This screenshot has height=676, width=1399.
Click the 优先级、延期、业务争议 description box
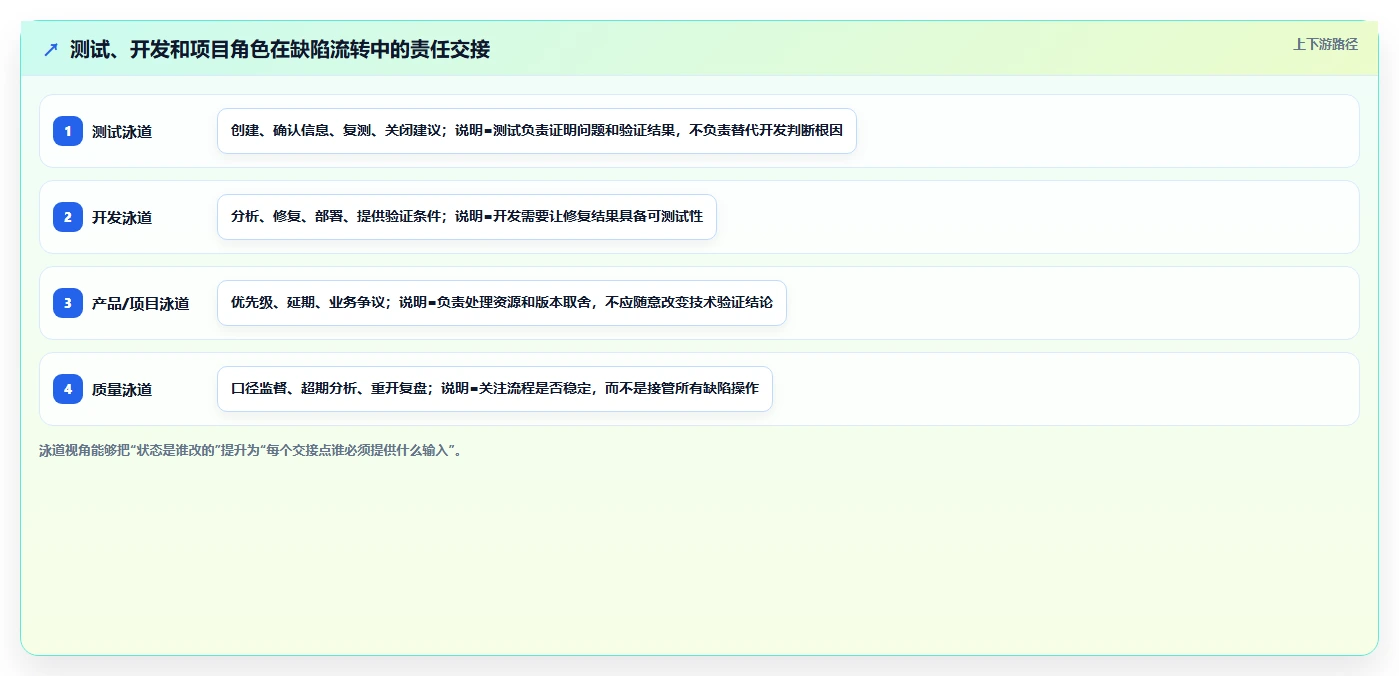pos(502,303)
